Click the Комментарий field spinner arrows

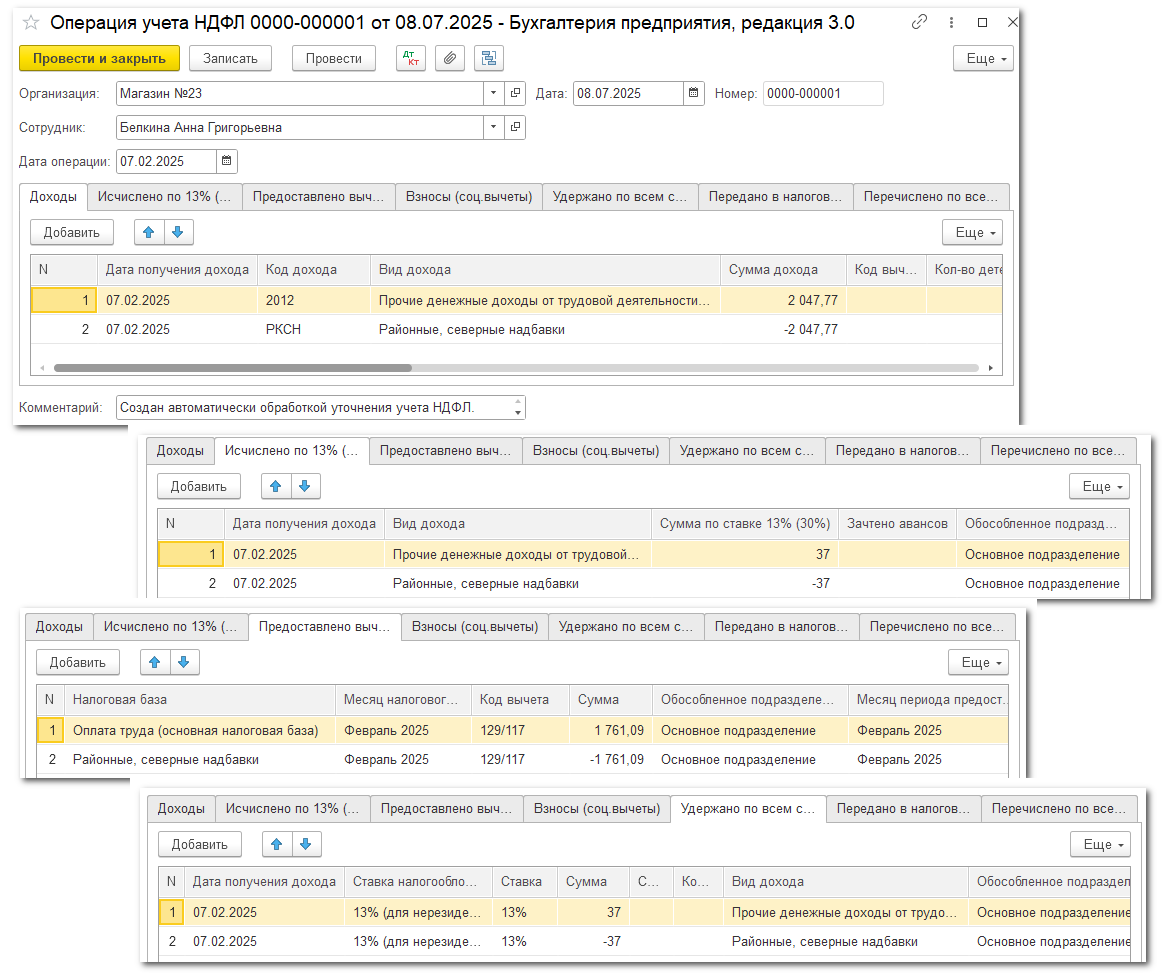pos(517,407)
